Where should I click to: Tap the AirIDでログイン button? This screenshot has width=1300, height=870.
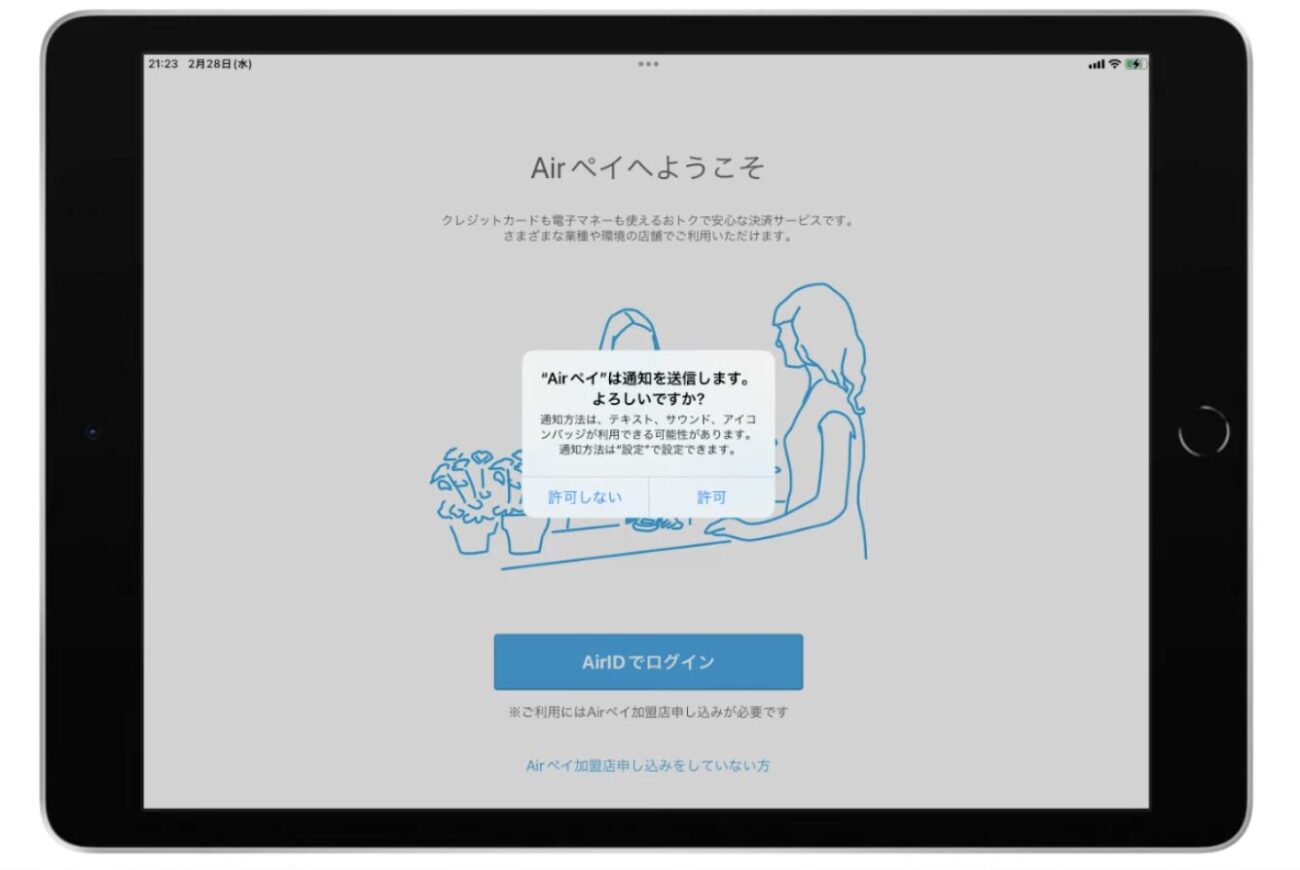click(x=648, y=662)
